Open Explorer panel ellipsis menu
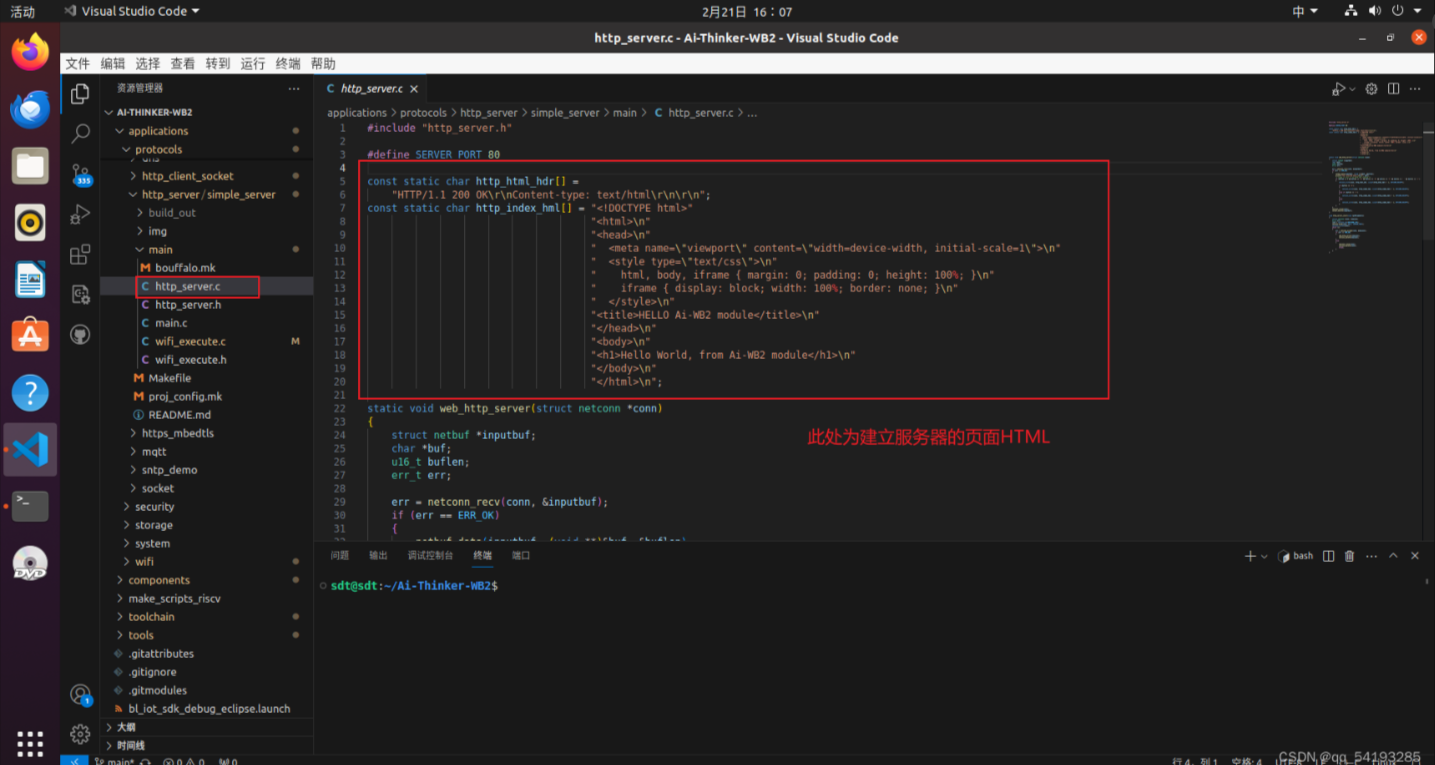Viewport: 1435px width, 765px height. [294, 88]
